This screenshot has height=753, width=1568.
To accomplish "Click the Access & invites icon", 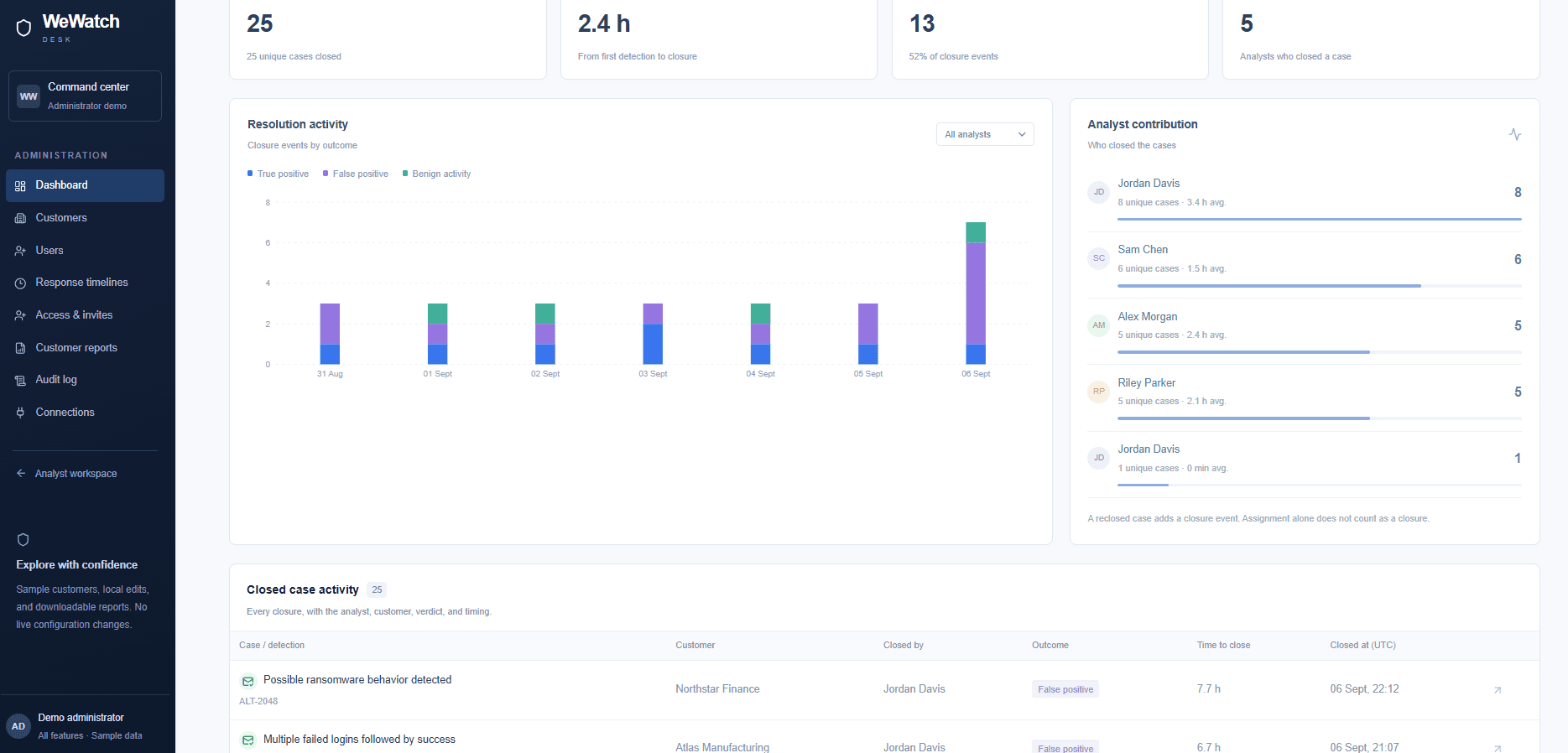I will 20,315.
